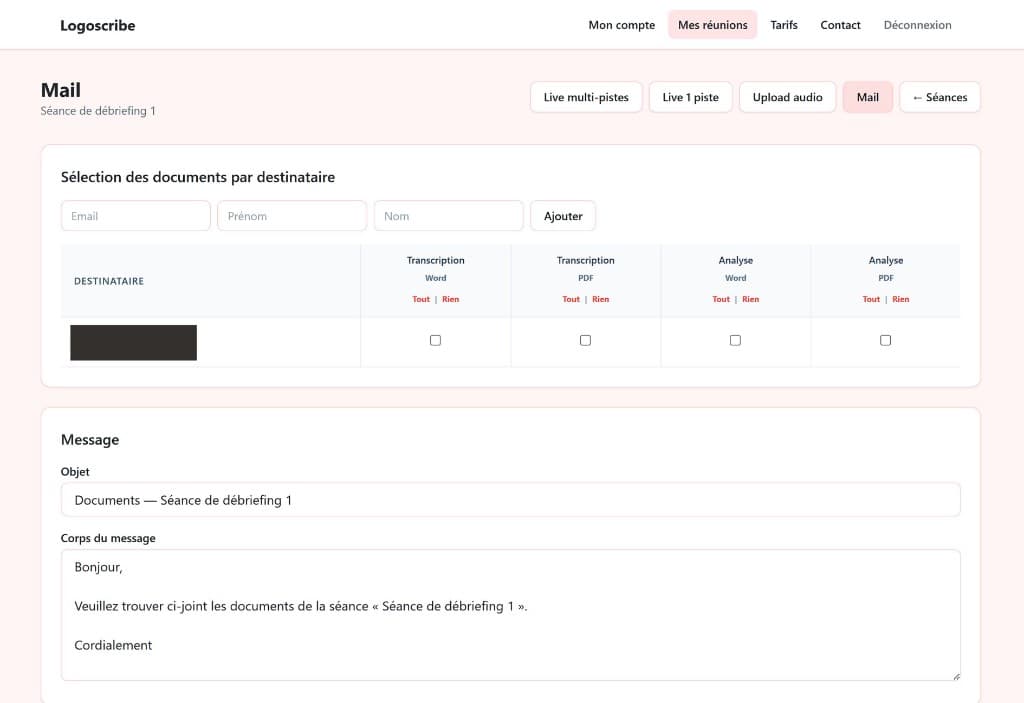Open the Upload audio page
The height and width of the screenshot is (703, 1024).
787,97
